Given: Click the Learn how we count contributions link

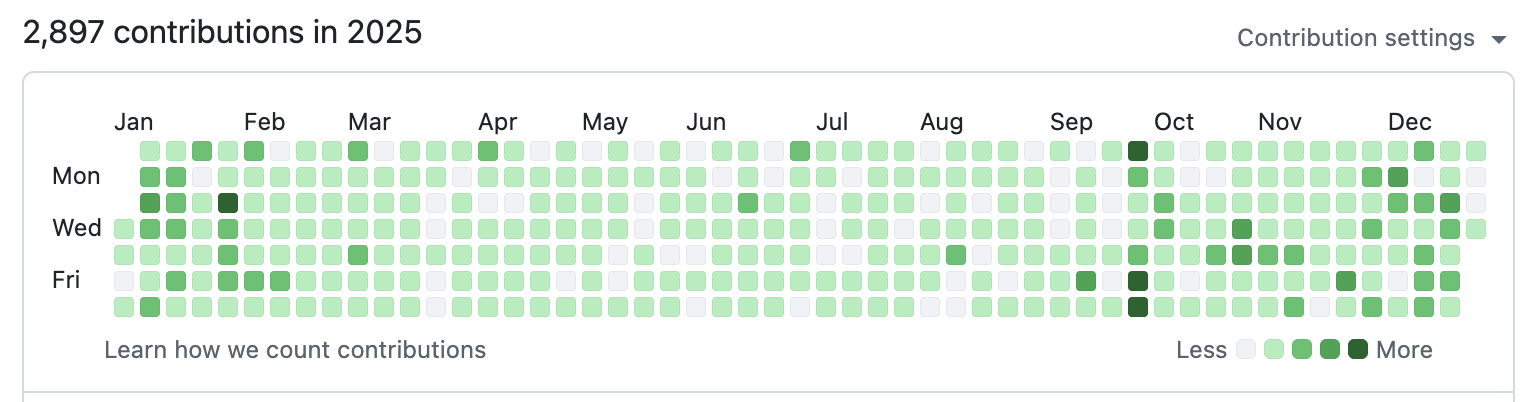Looking at the screenshot, I should click(295, 350).
